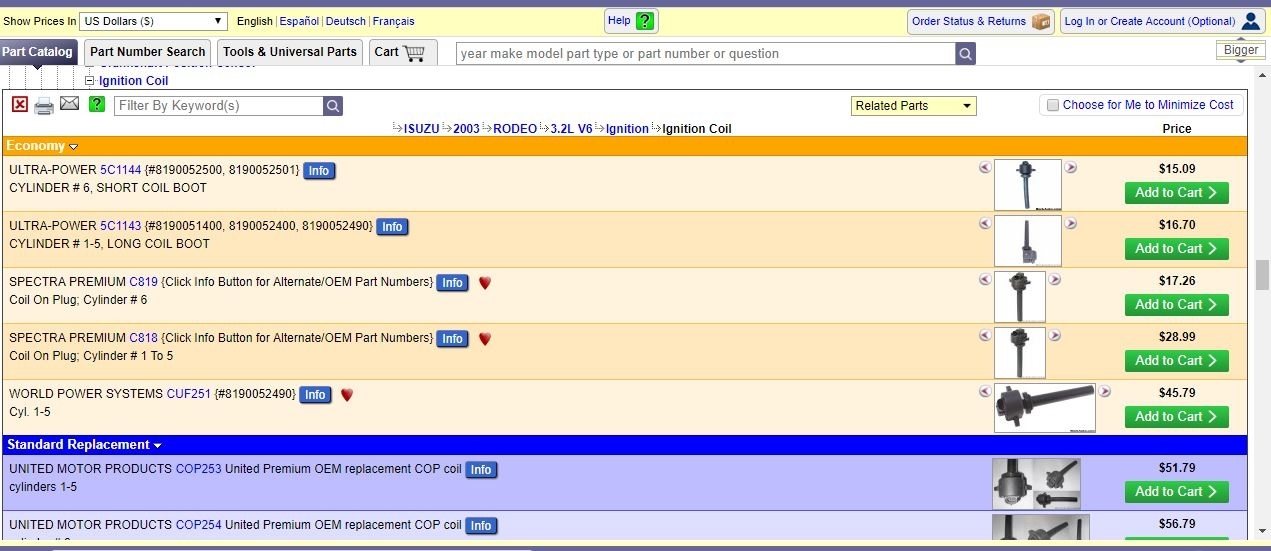This screenshot has height=551, width=1271.
Task: Add the $16.70 ULTRA-POWER coil to cart
Action: click(1177, 249)
